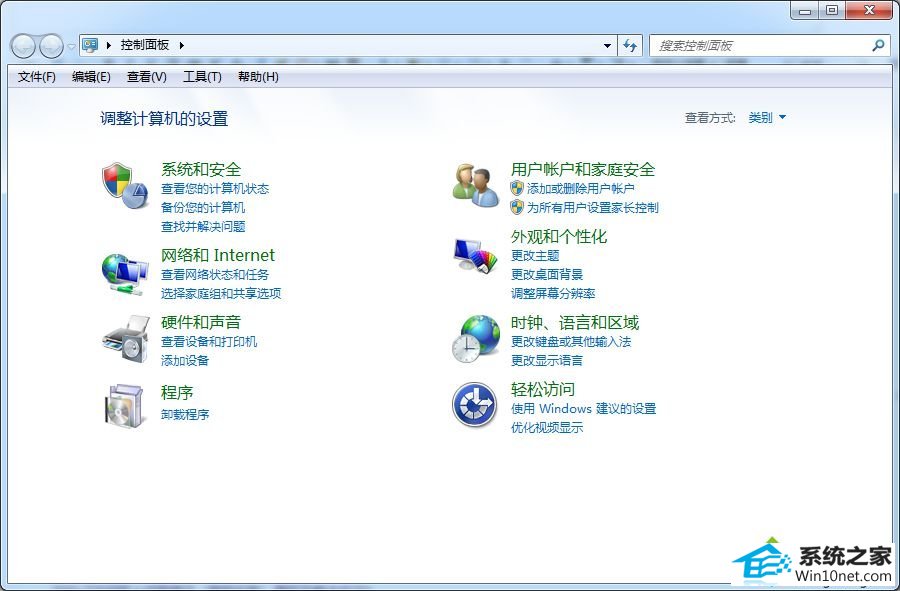Click 更改桌面背景 link
900x591 pixels.
[x=547, y=274]
